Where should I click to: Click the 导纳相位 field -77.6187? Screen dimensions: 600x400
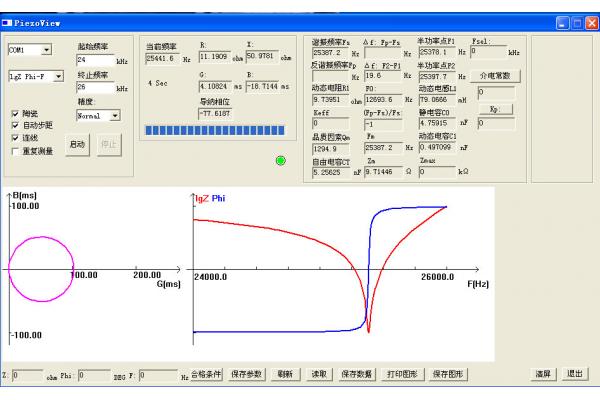pos(215,114)
